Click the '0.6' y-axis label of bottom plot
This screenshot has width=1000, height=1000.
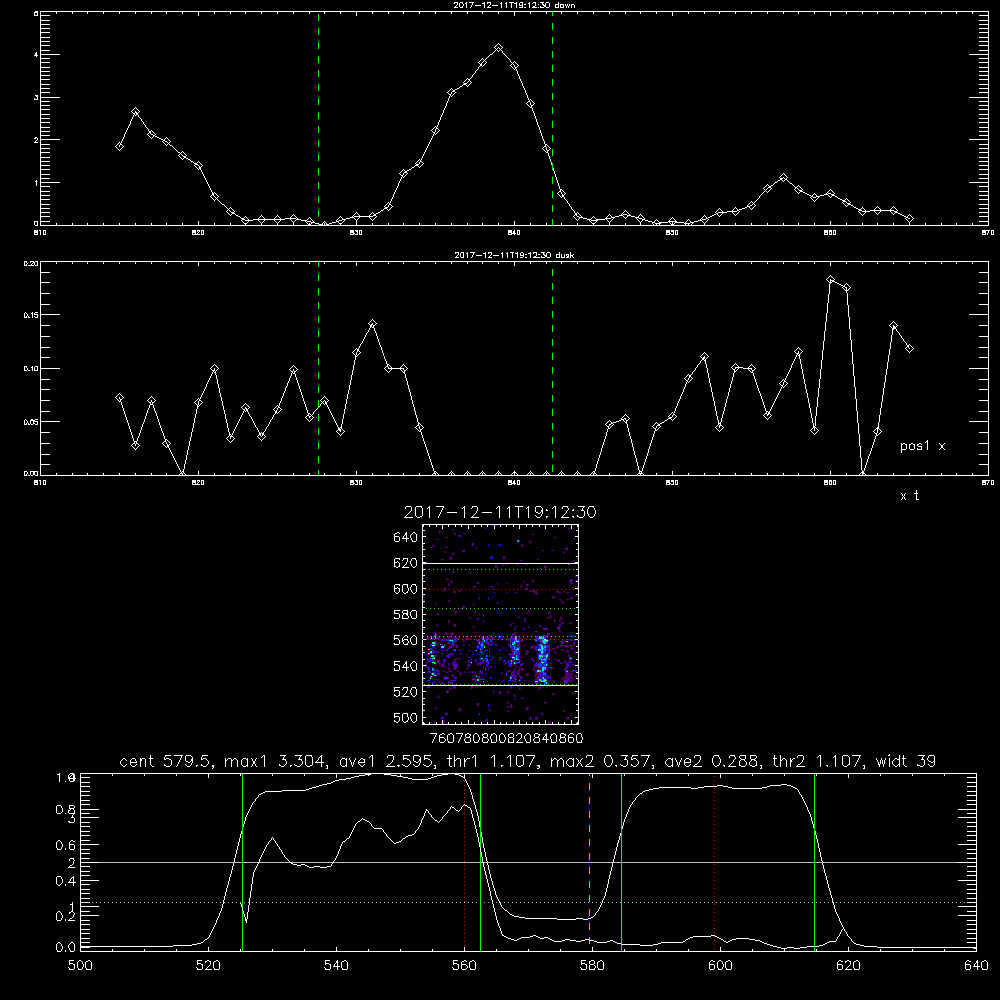pyautogui.click(x=66, y=845)
